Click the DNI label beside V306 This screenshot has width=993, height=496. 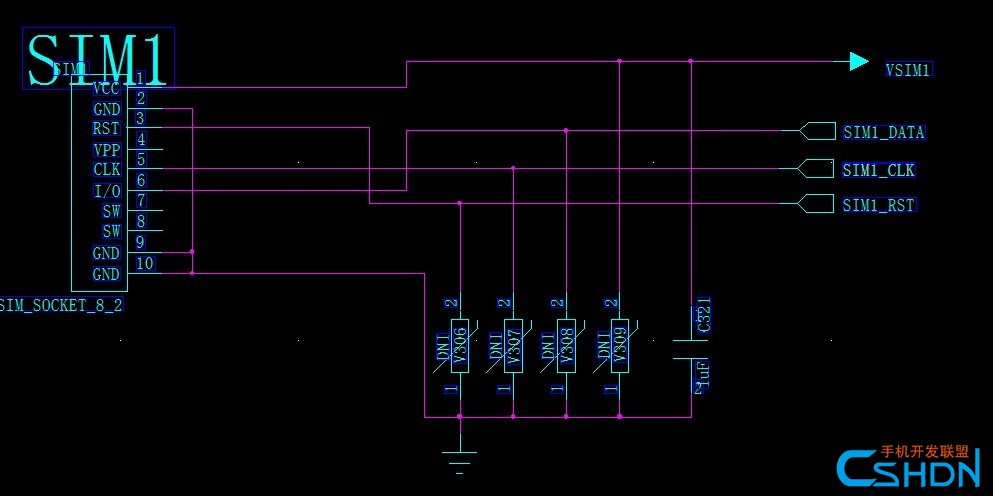click(x=444, y=347)
